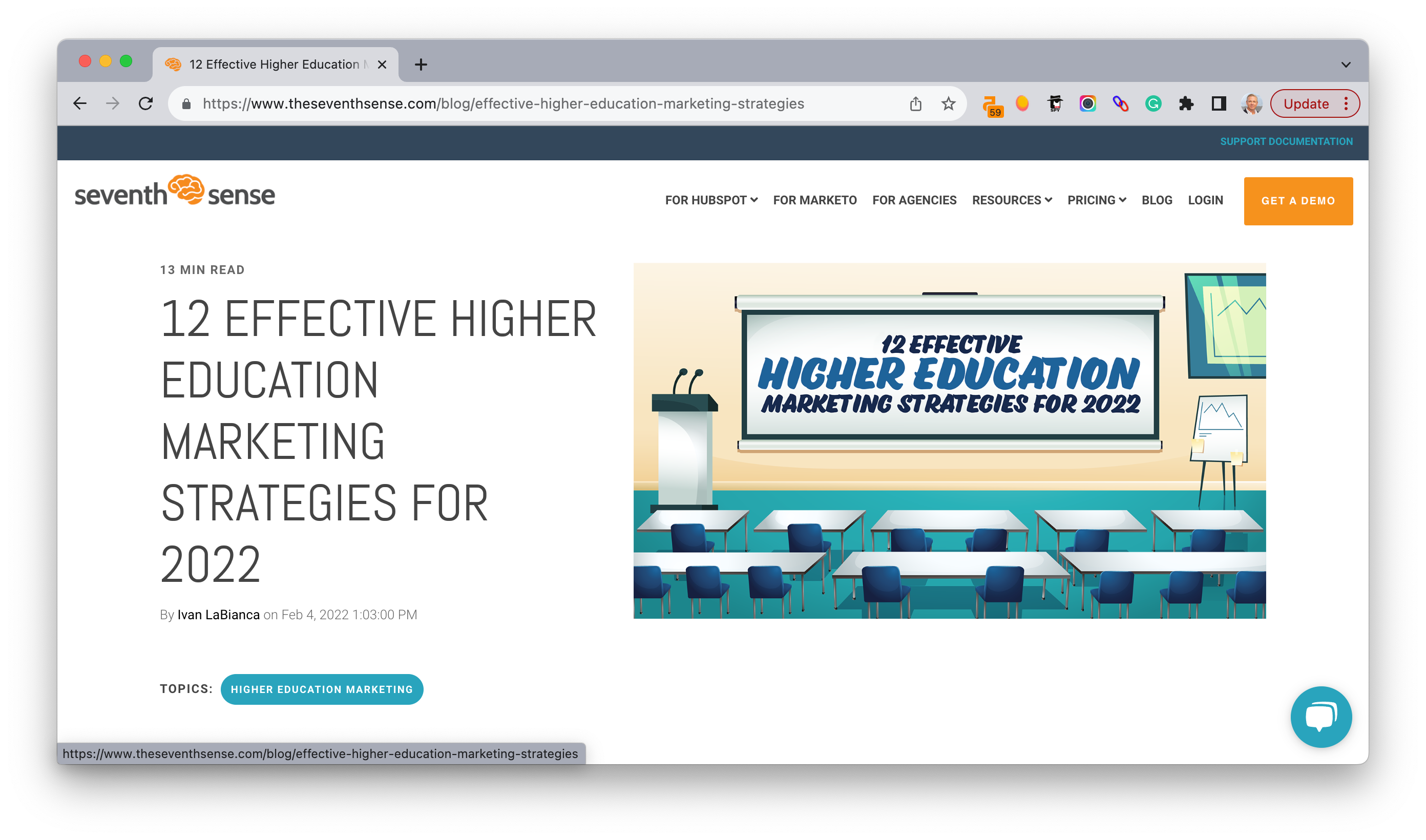Open the extension showing the 59 badge

click(993, 103)
